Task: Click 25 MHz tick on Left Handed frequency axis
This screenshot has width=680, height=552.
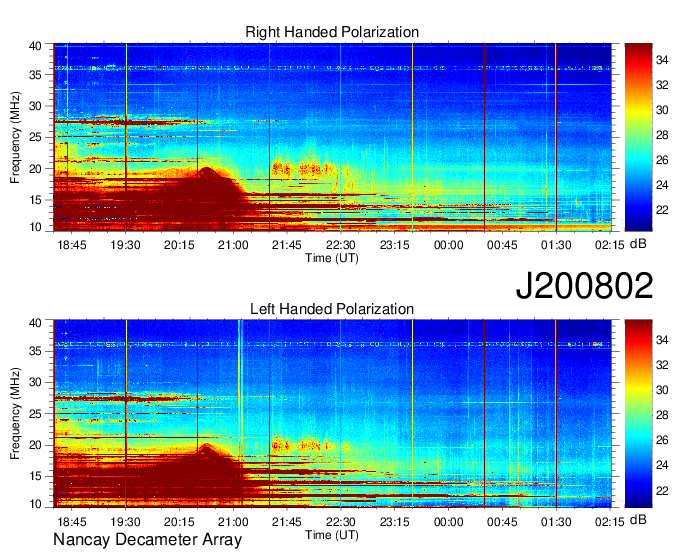Action: pyautogui.click(x=36, y=414)
